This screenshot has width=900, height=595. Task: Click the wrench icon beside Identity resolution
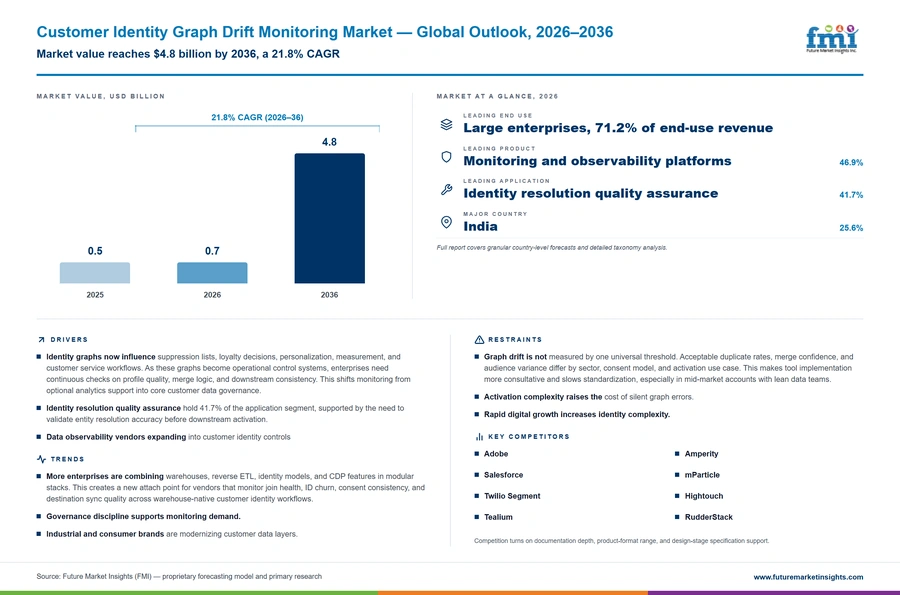[446, 189]
